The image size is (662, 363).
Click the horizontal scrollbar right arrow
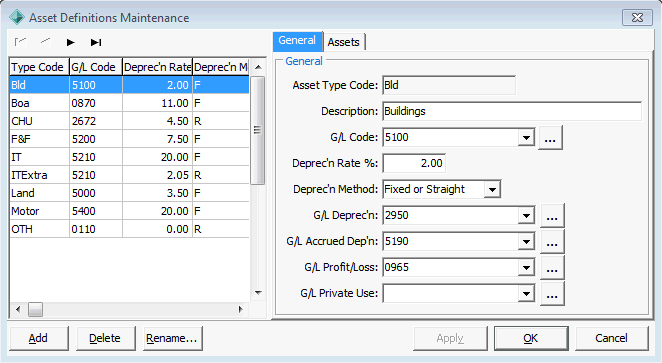[x=241, y=309]
